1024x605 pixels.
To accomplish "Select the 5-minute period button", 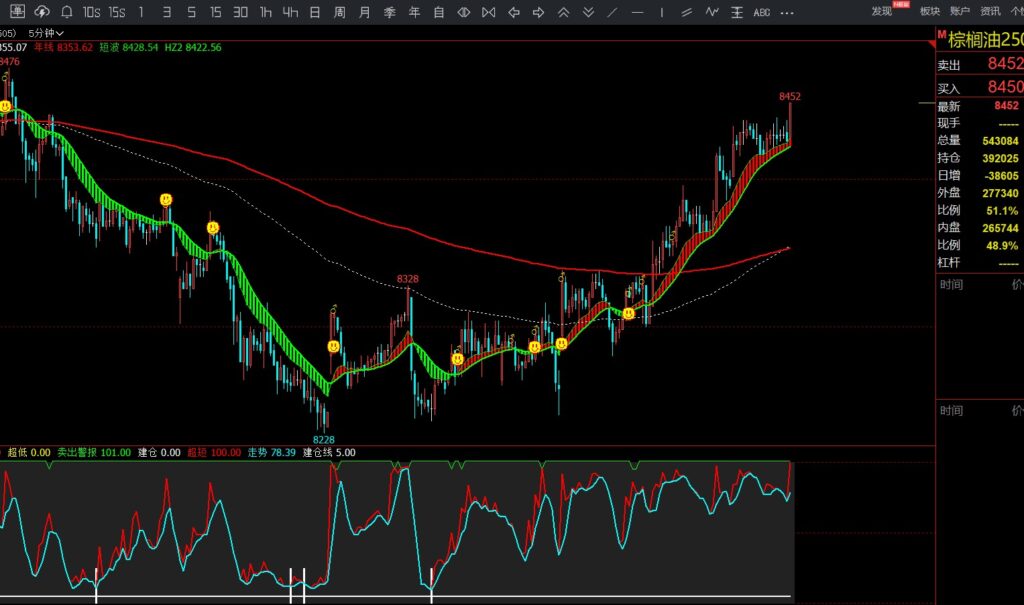I will coord(191,12).
